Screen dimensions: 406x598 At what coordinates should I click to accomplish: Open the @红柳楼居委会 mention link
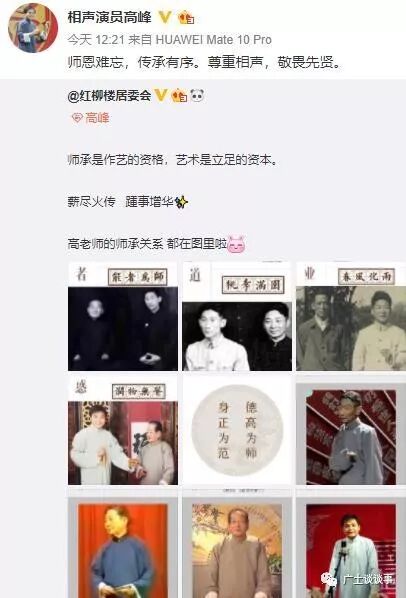click(109, 96)
